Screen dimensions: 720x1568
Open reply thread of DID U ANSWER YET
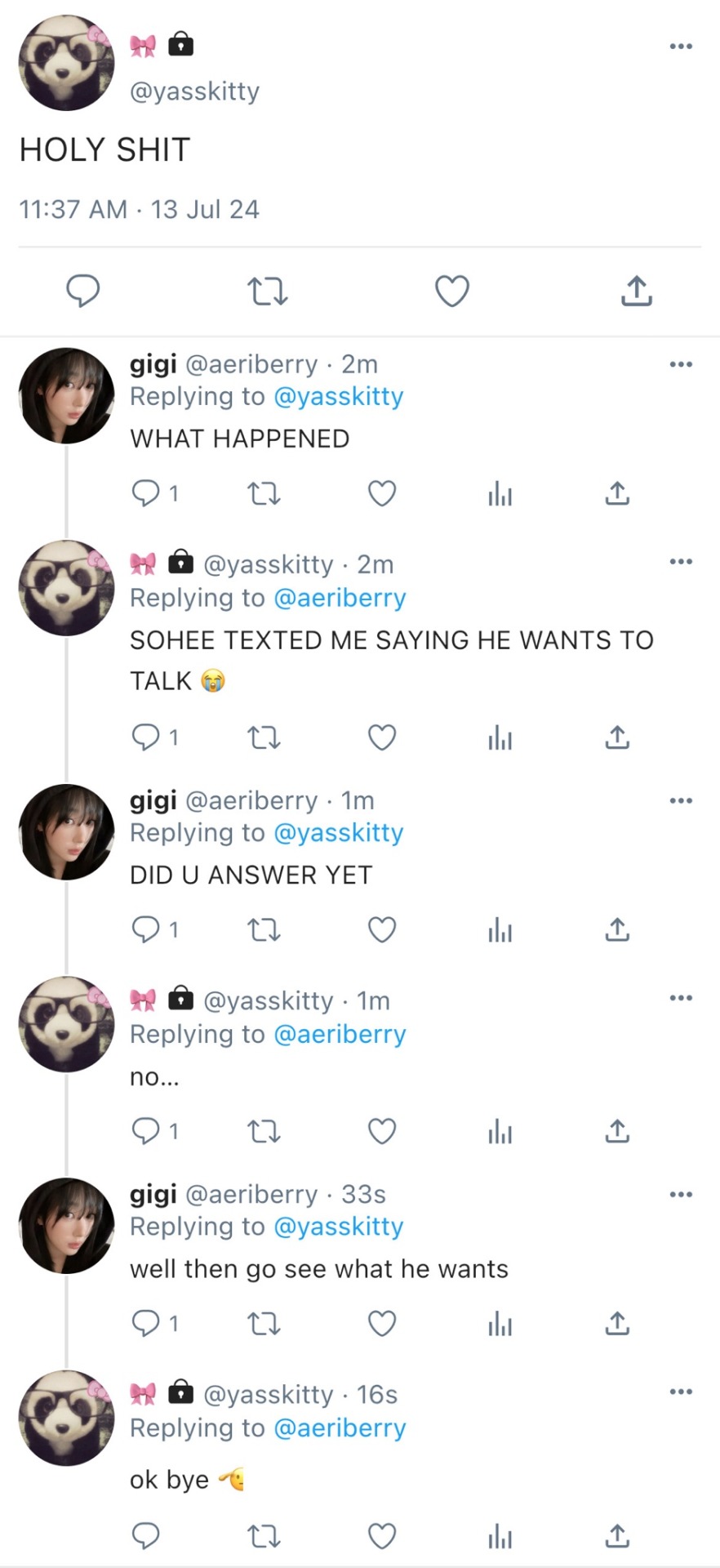coord(155,929)
